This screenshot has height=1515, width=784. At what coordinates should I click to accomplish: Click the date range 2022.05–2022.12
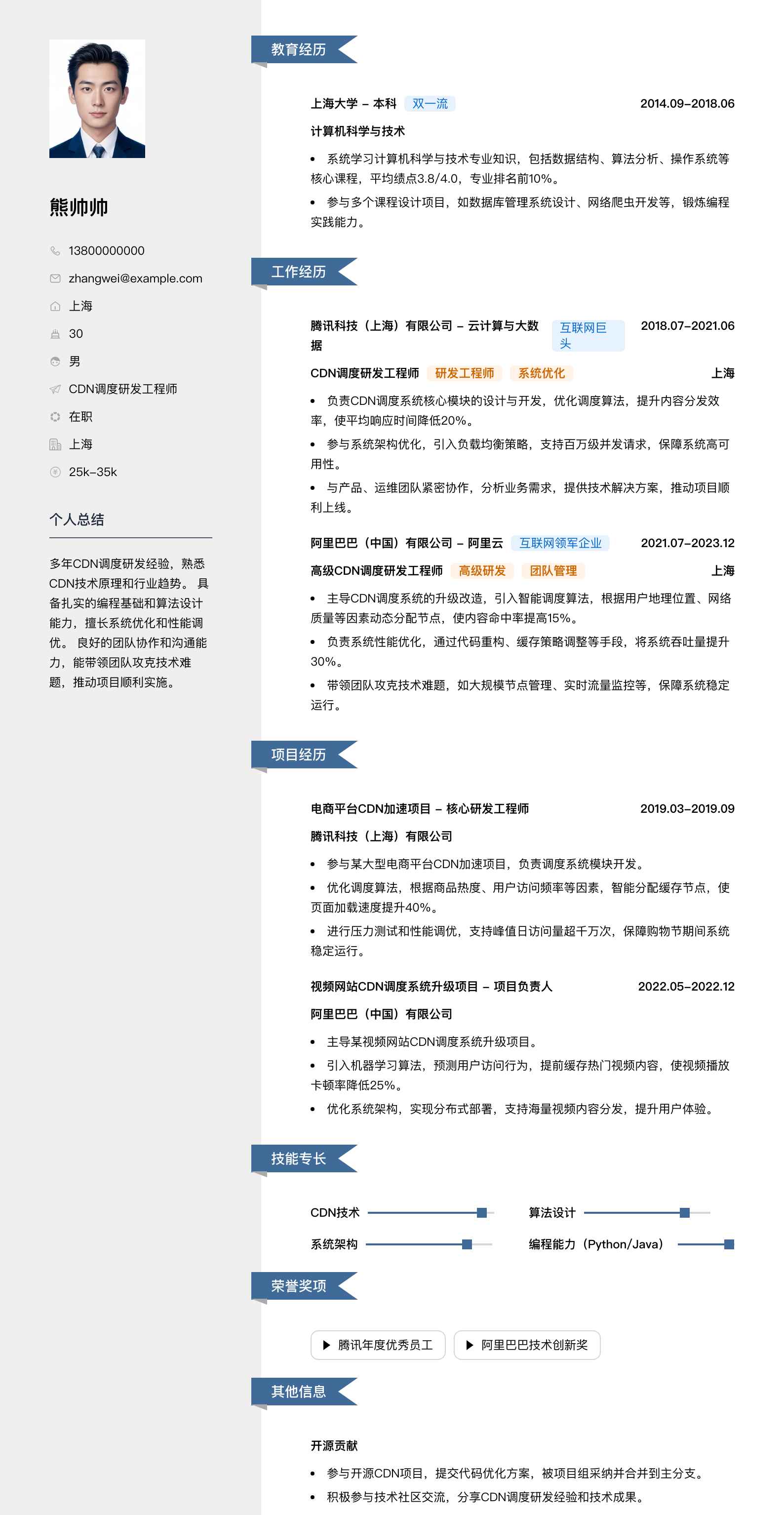pyautogui.click(x=686, y=986)
